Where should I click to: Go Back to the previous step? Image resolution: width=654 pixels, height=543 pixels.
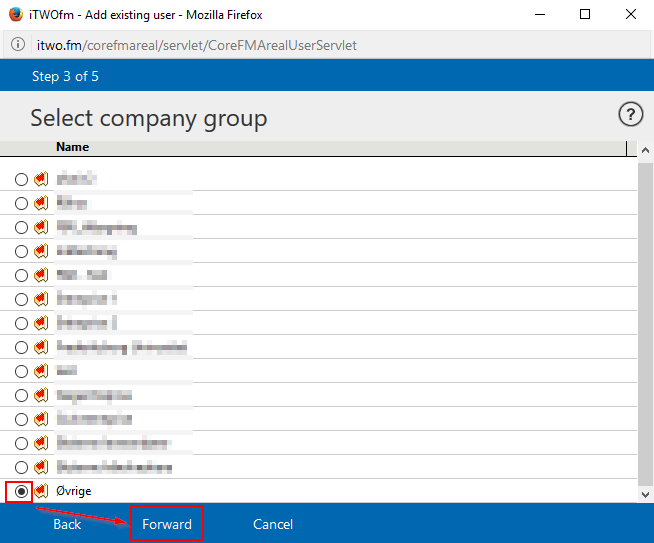pos(67,524)
